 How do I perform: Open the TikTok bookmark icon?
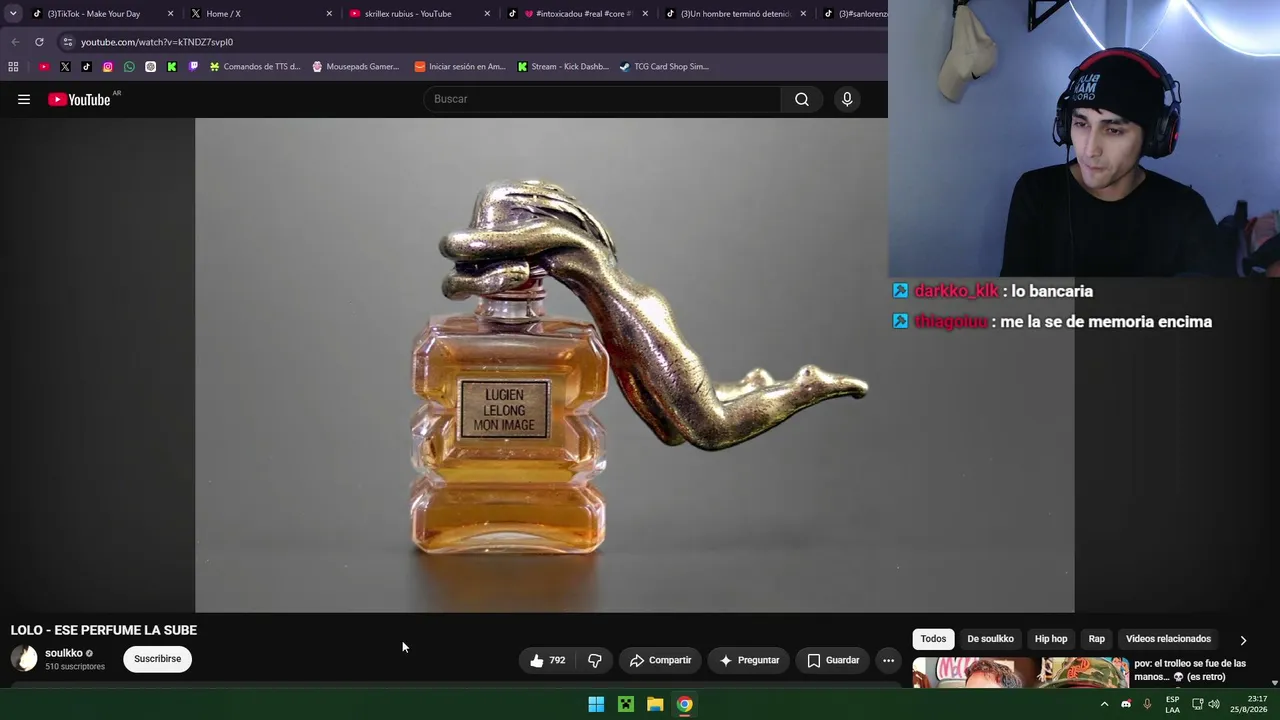click(x=86, y=67)
